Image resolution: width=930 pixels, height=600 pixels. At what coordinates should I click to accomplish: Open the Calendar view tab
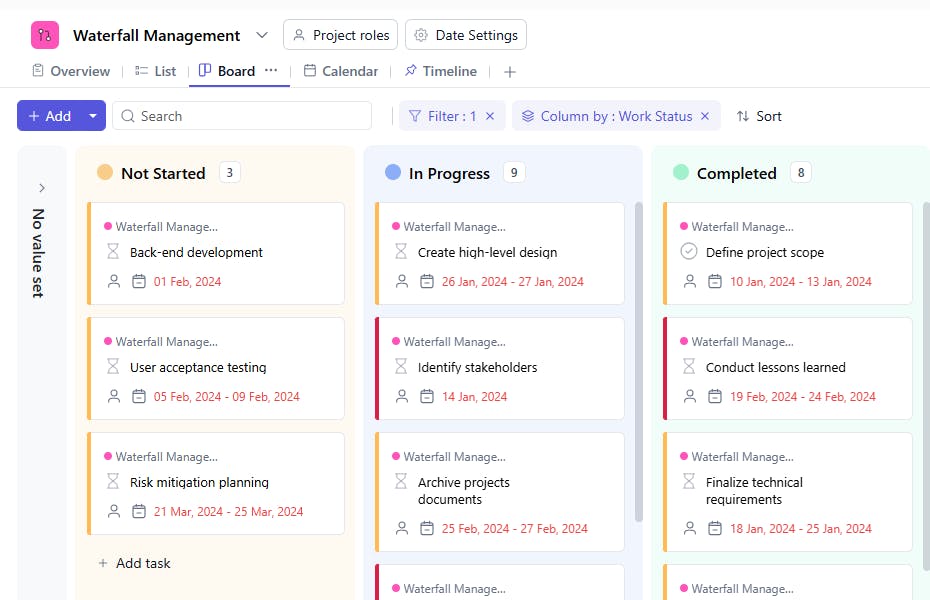coord(340,71)
